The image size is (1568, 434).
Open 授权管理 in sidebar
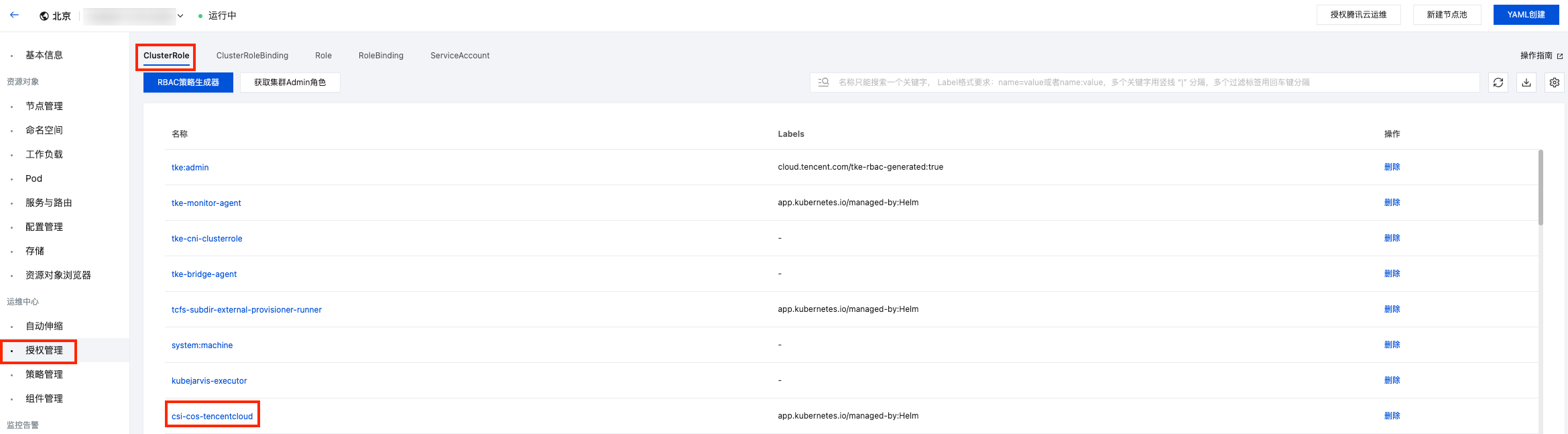click(x=44, y=350)
